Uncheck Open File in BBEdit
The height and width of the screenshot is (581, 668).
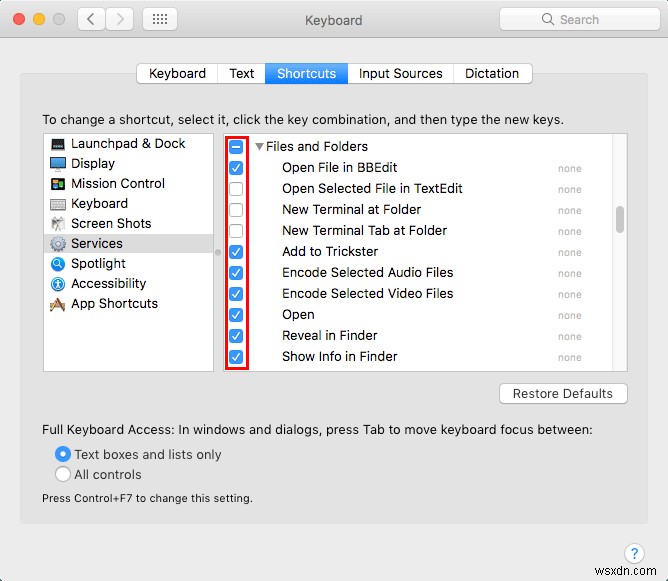pos(236,168)
